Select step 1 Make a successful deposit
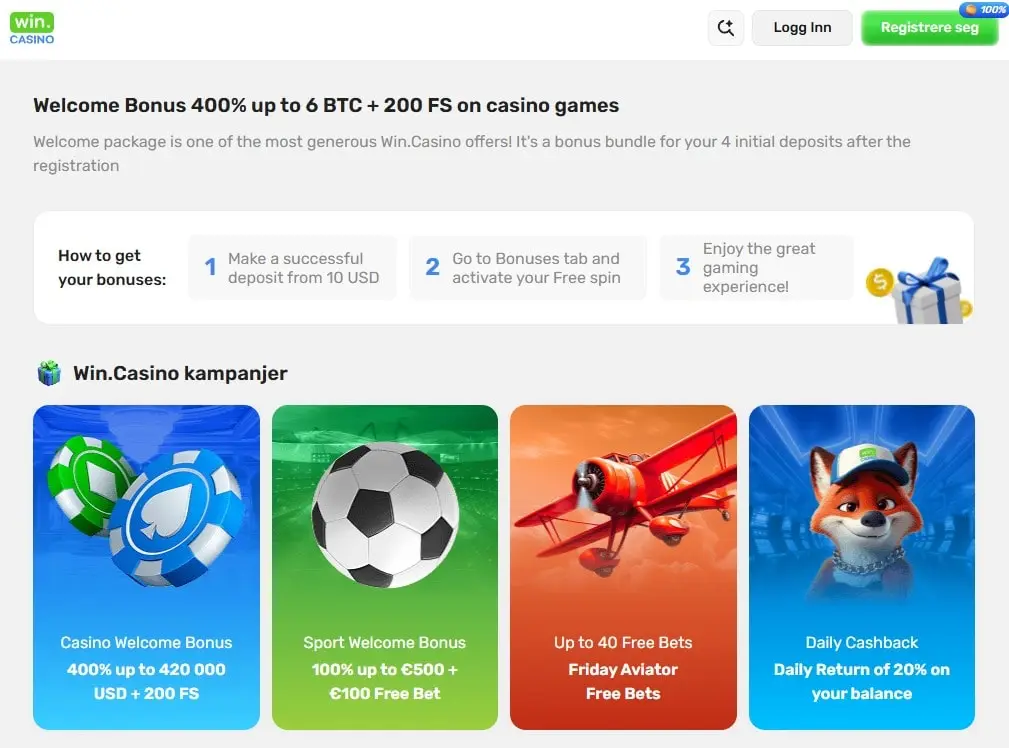 293,268
